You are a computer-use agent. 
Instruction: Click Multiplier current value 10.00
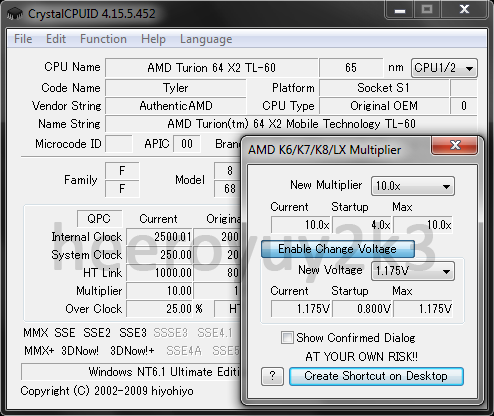tap(159, 291)
